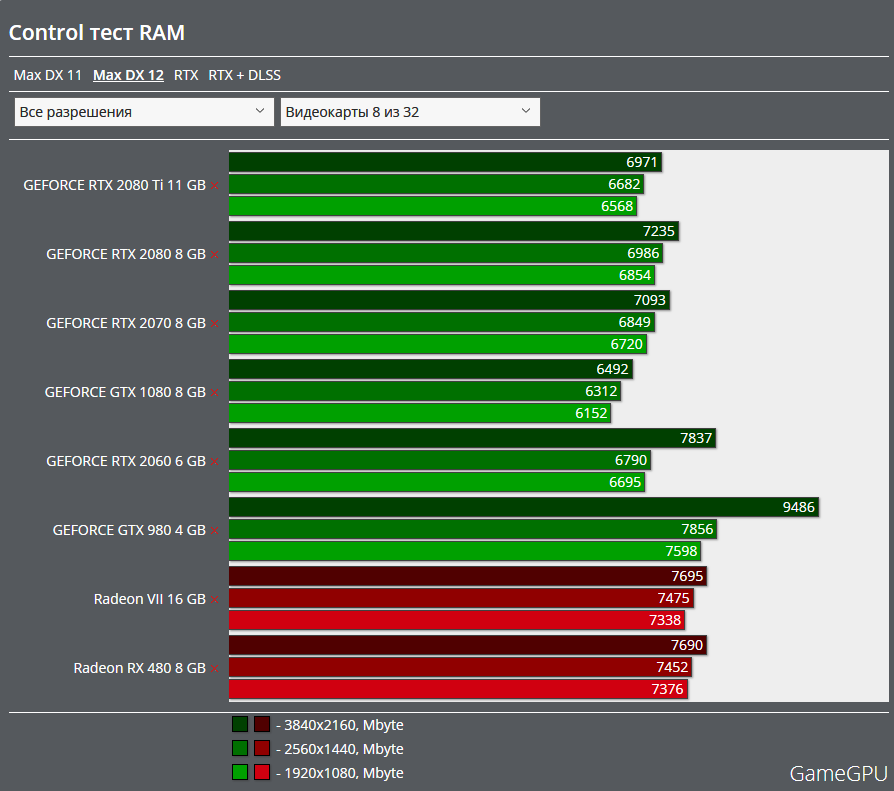Click the '1920x1080, Mbyte' legend text
Screen dimensions: 894x791
coord(344,773)
